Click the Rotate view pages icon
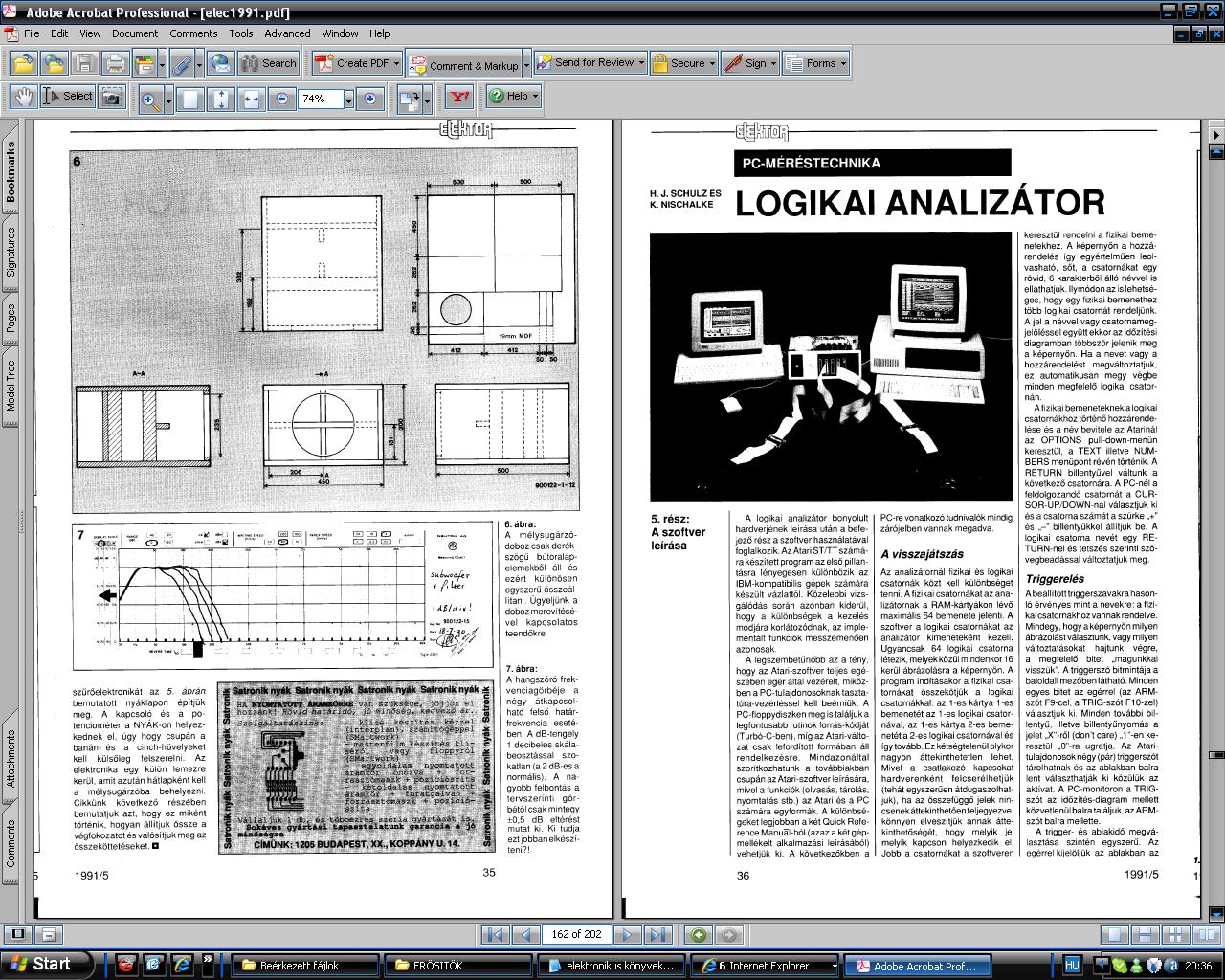 click(x=409, y=99)
